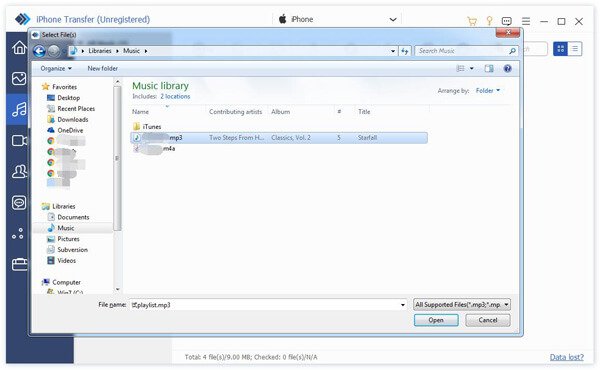Click Libraries in the address breadcrumb
Screen dimensions: 600x370
100,51
